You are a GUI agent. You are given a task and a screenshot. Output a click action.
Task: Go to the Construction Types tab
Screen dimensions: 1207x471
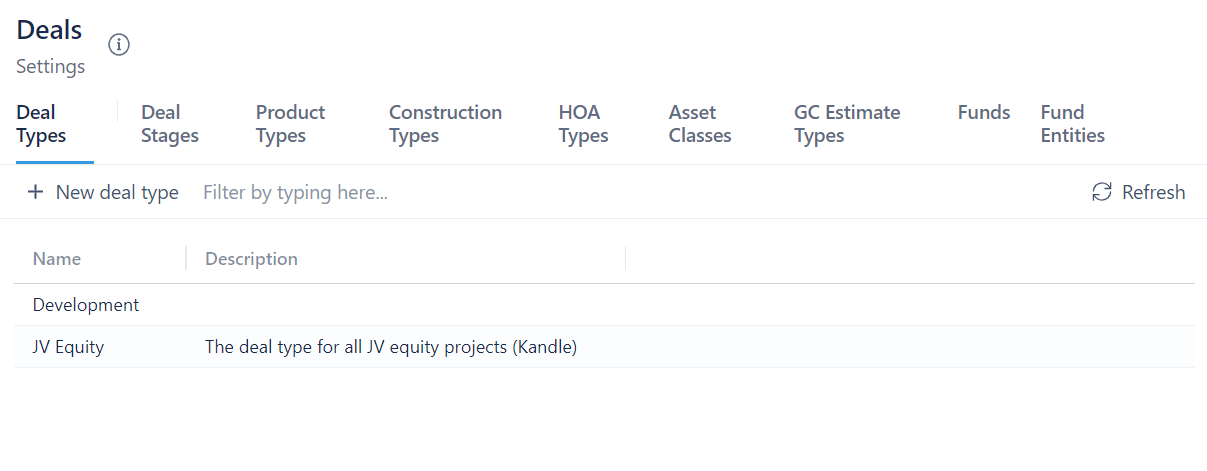(x=445, y=124)
